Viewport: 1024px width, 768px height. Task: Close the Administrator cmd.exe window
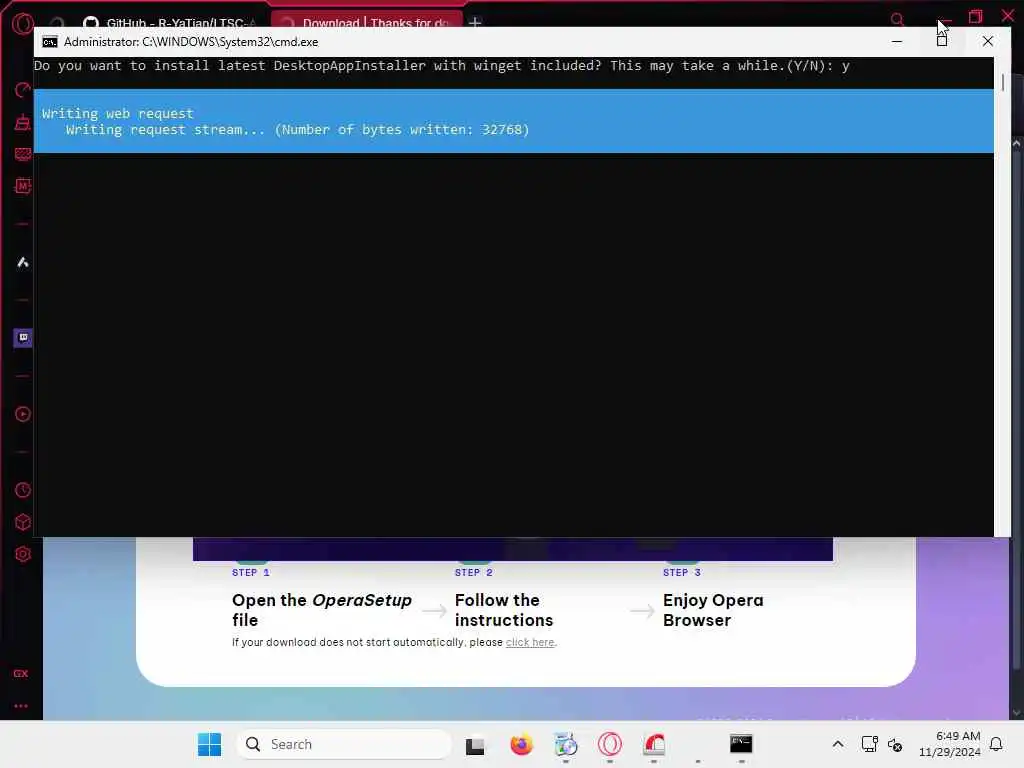click(987, 41)
